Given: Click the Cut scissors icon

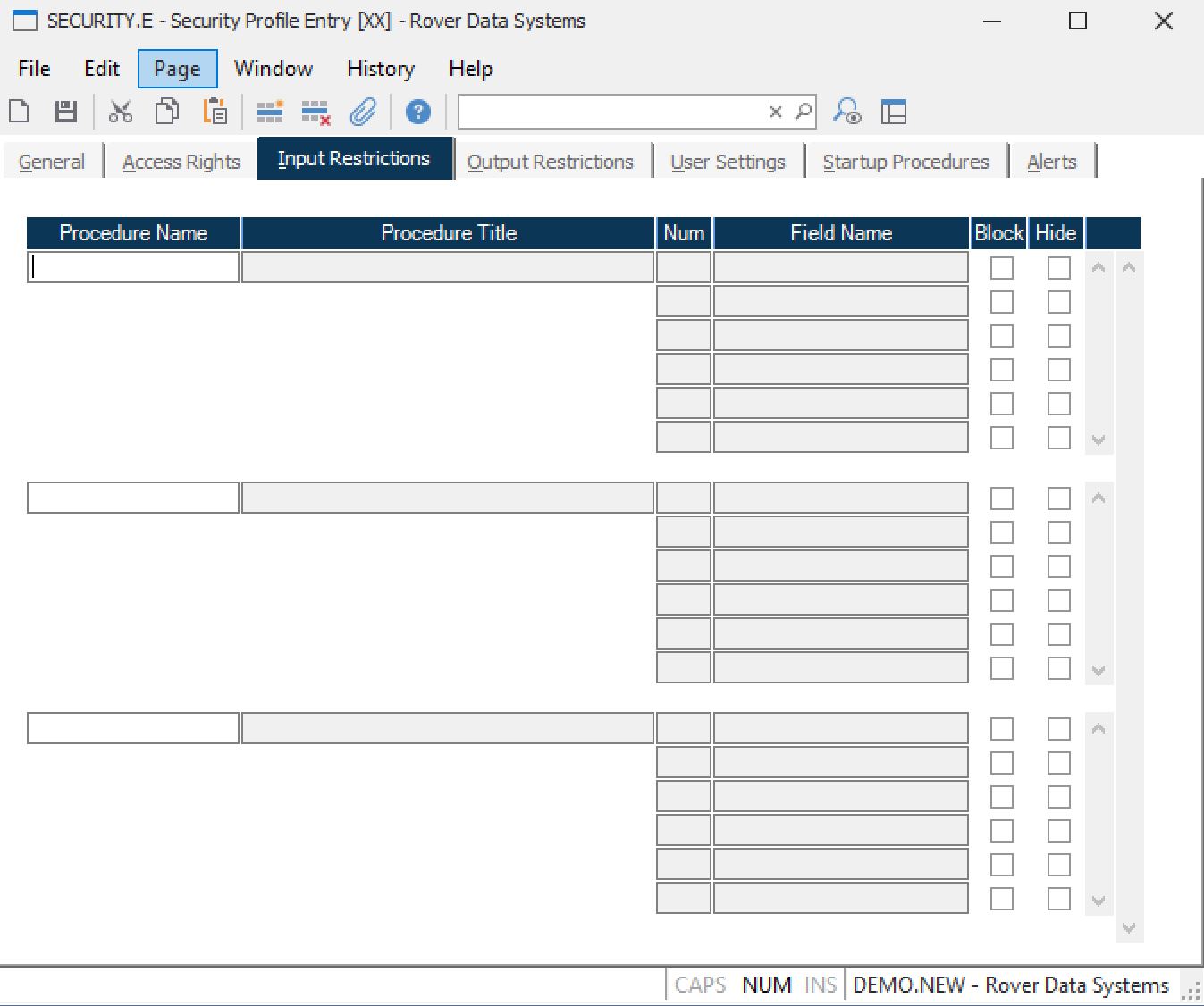Looking at the screenshot, I should tap(120, 112).
